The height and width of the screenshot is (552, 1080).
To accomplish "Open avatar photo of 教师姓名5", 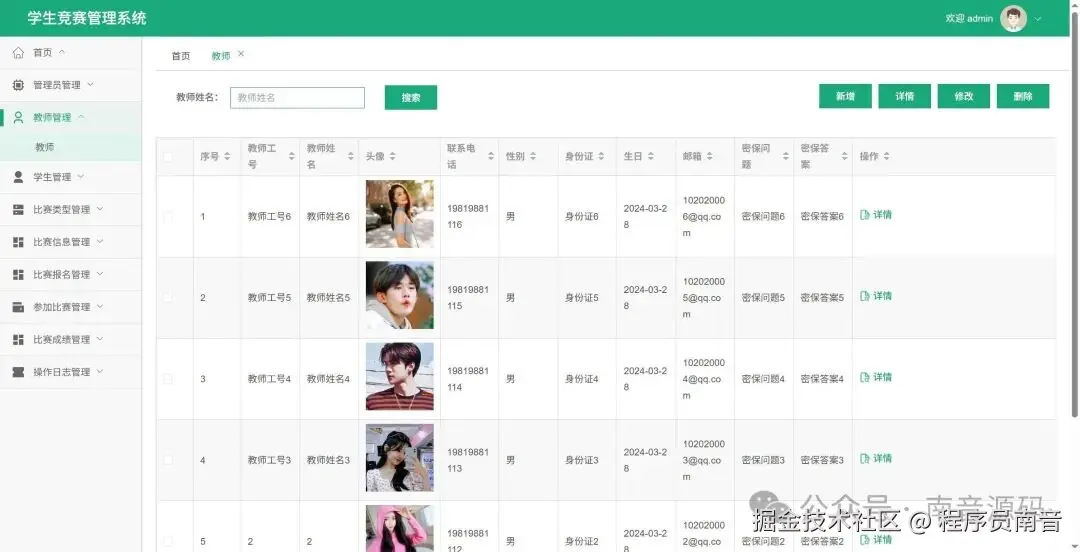I will pyautogui.click(x=399, y=295).
